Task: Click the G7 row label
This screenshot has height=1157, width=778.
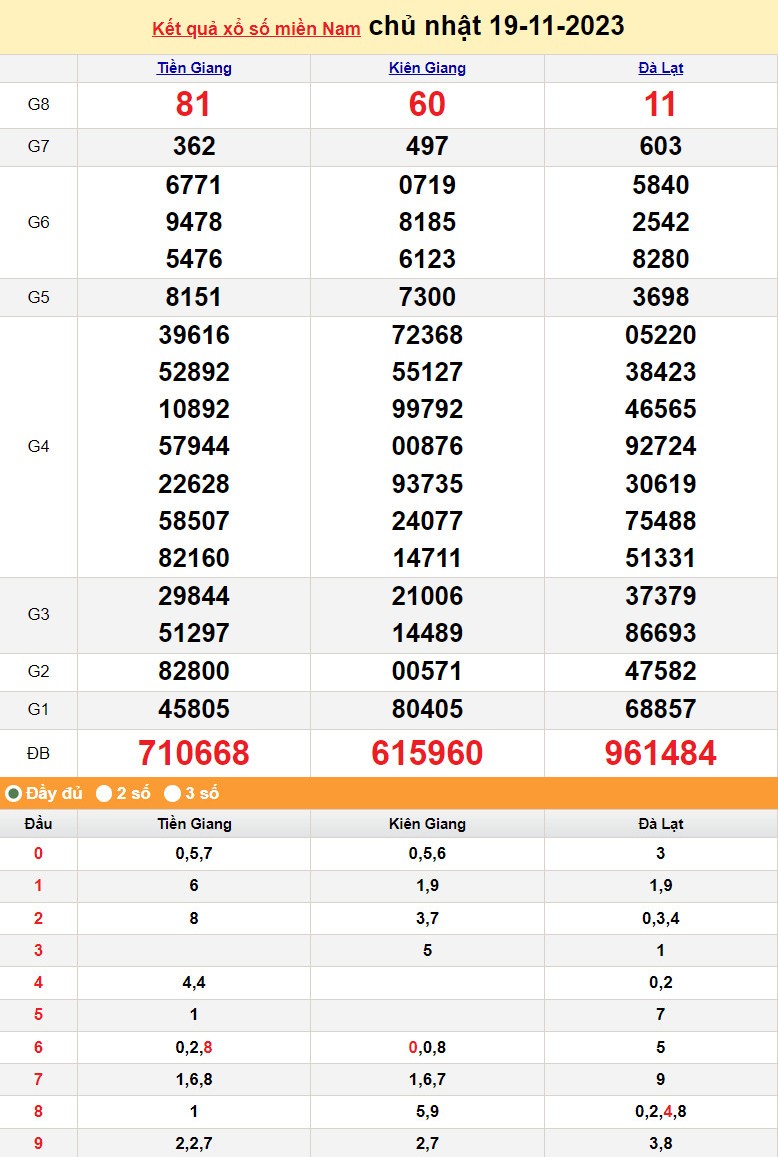Action: click(x=38, y=147)
